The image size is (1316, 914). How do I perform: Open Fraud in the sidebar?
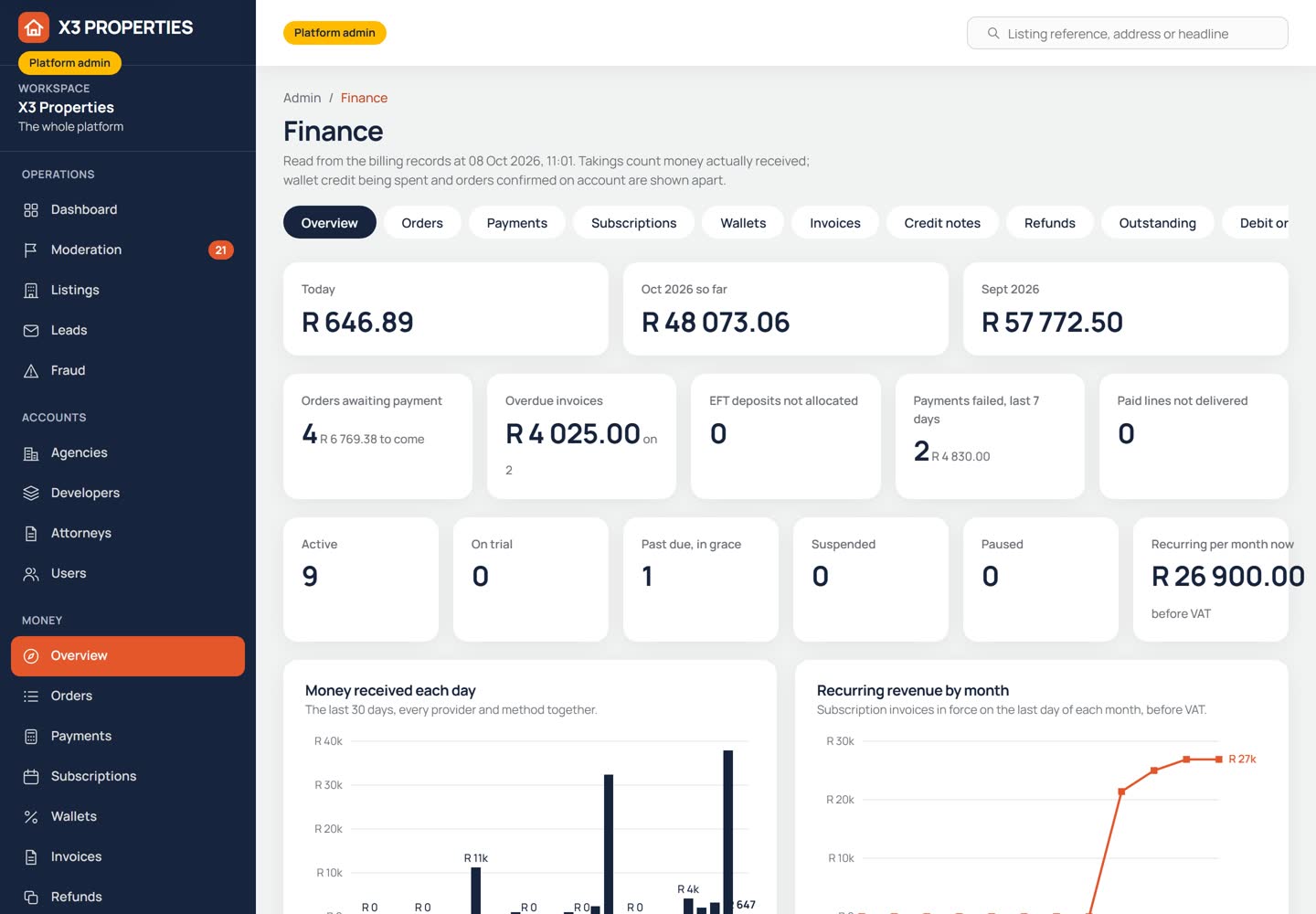pos(128,371)
